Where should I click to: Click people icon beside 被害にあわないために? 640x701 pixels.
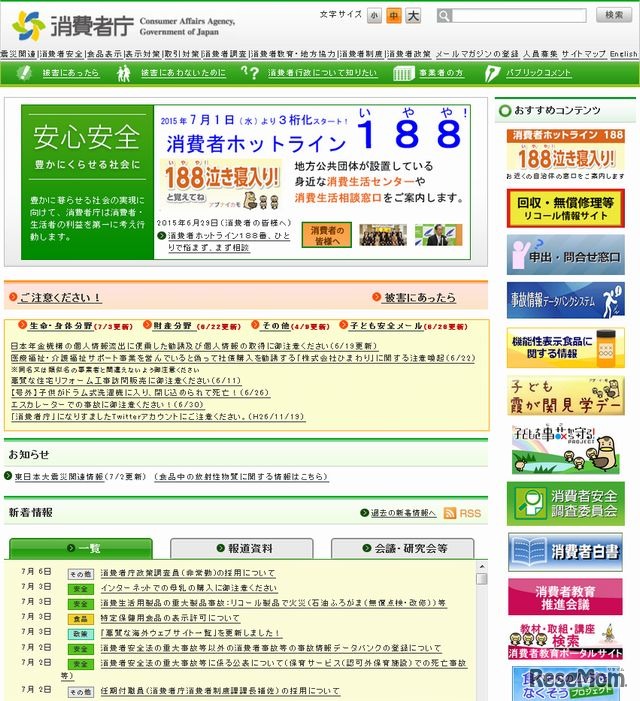[124, 73]
